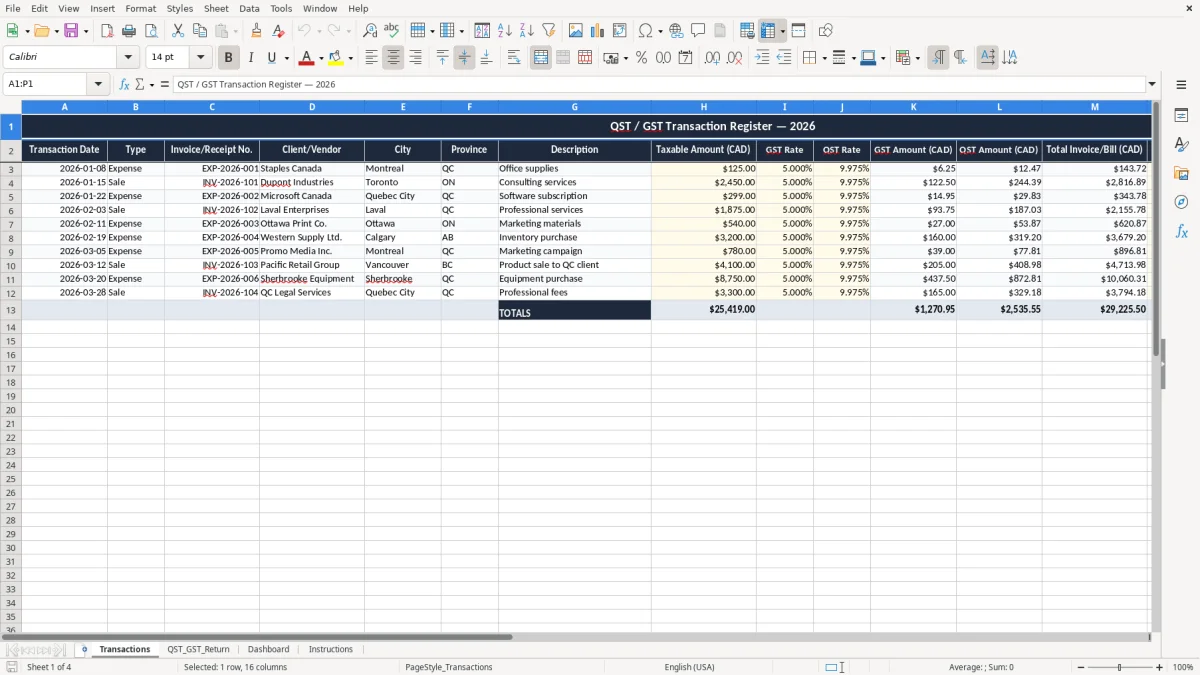
Task: Click the status bar zoom slider
Action: [1120, 667]
